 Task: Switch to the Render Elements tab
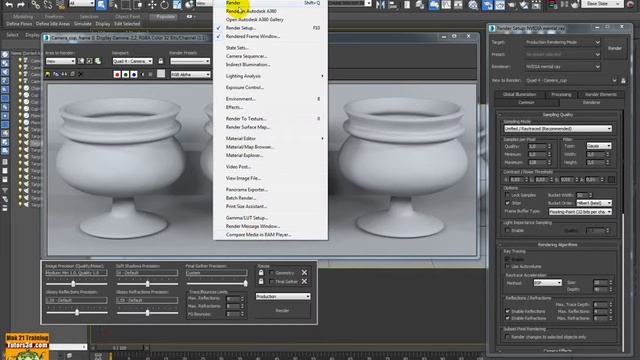coord(600,94)
